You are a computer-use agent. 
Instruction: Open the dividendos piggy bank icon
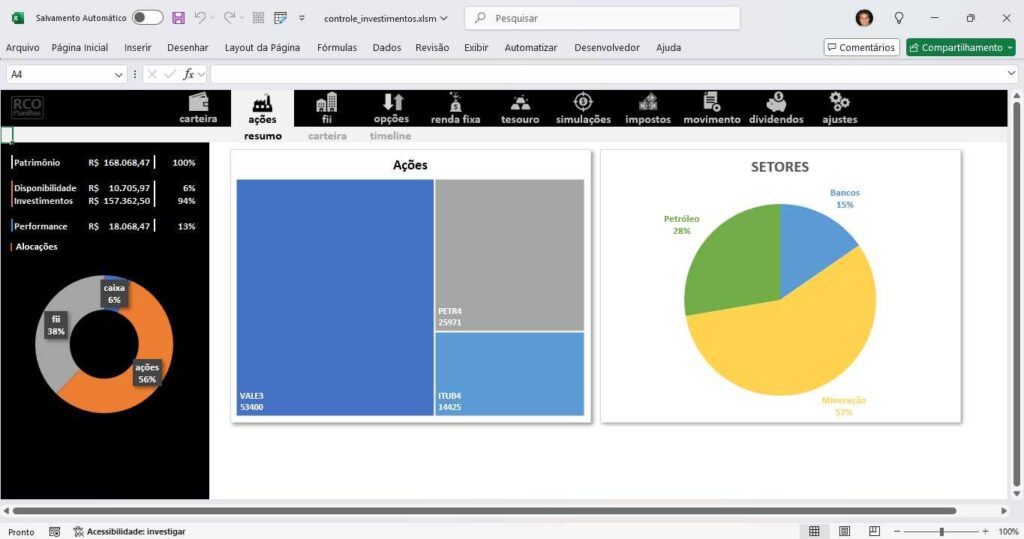[x=776, y=102]
